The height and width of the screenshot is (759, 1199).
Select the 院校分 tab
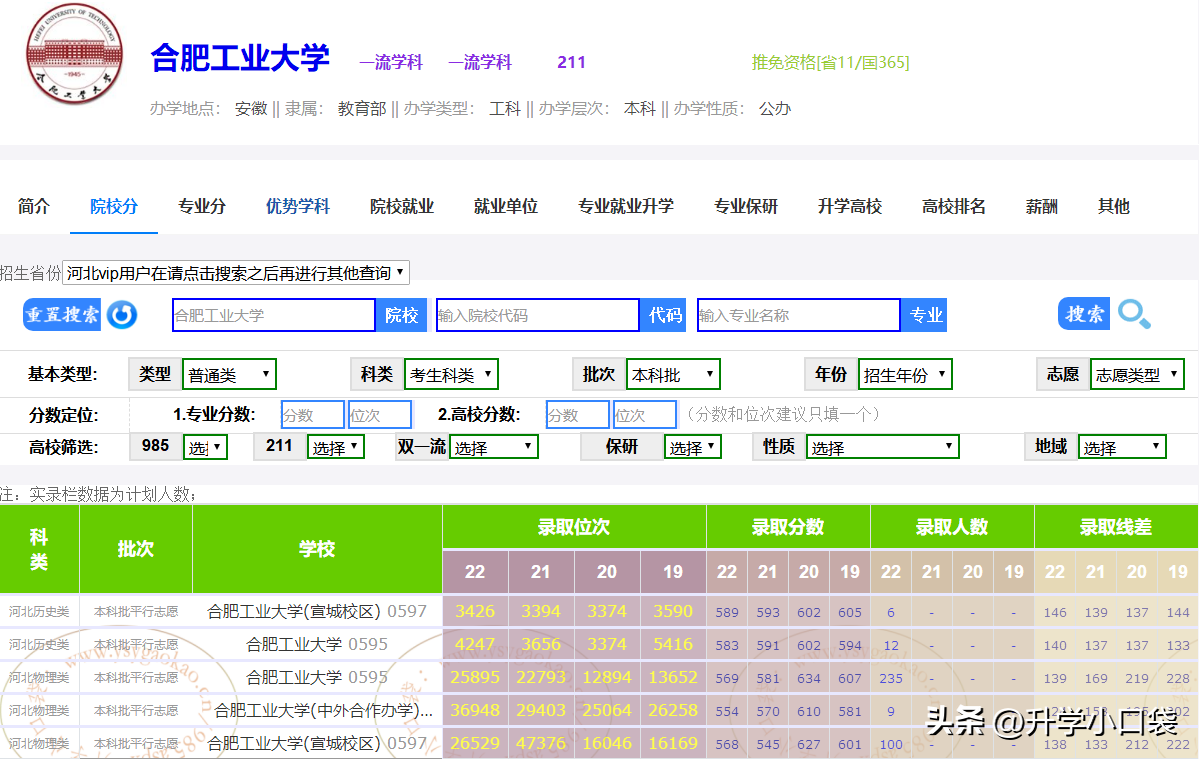tap(114, 206)
